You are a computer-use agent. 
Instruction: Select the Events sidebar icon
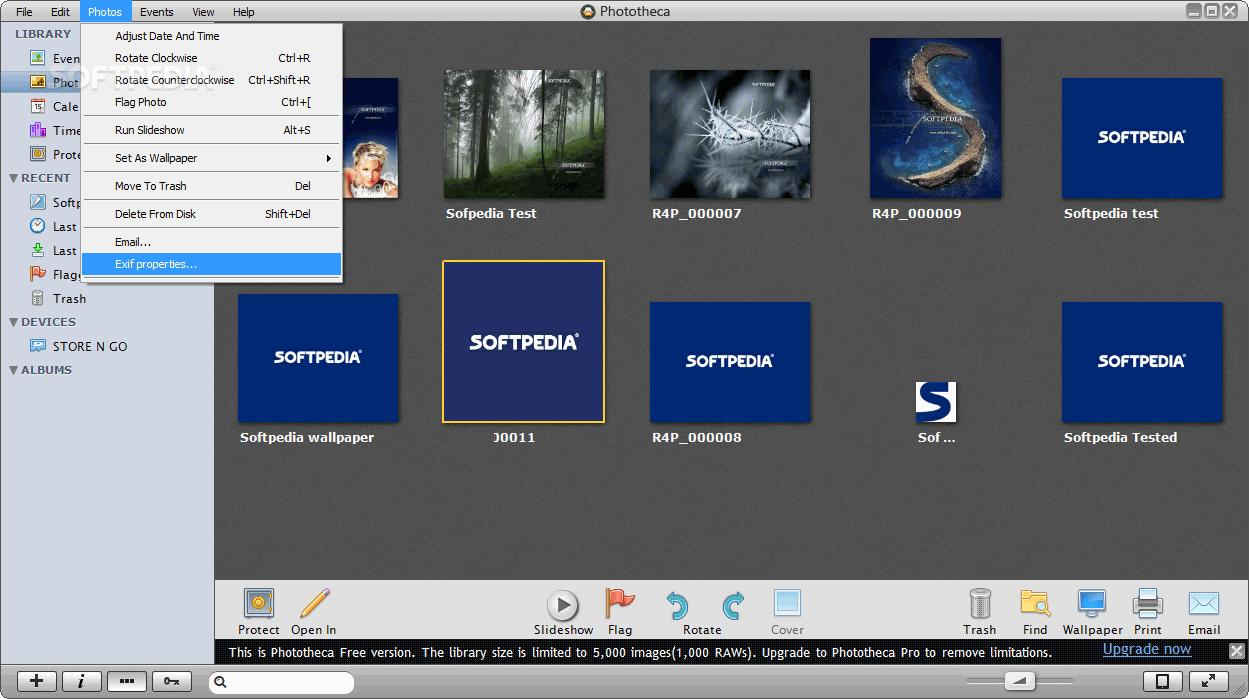click(38, 58)
